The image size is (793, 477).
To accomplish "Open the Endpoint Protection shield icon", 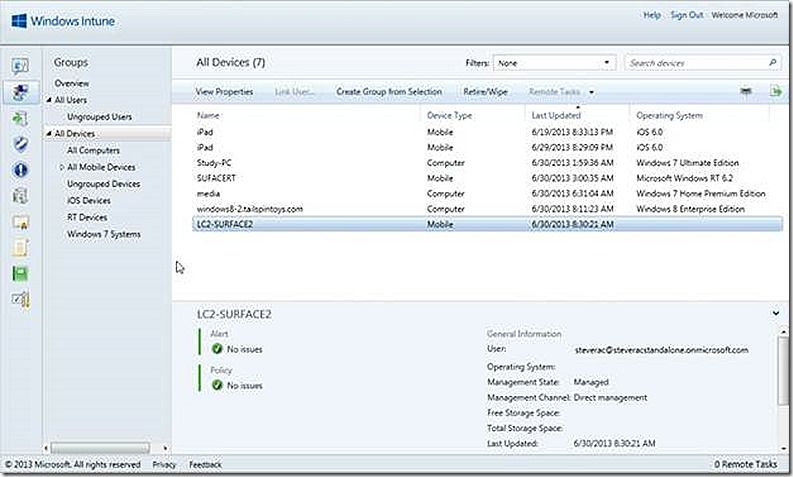I will [20, 144].
